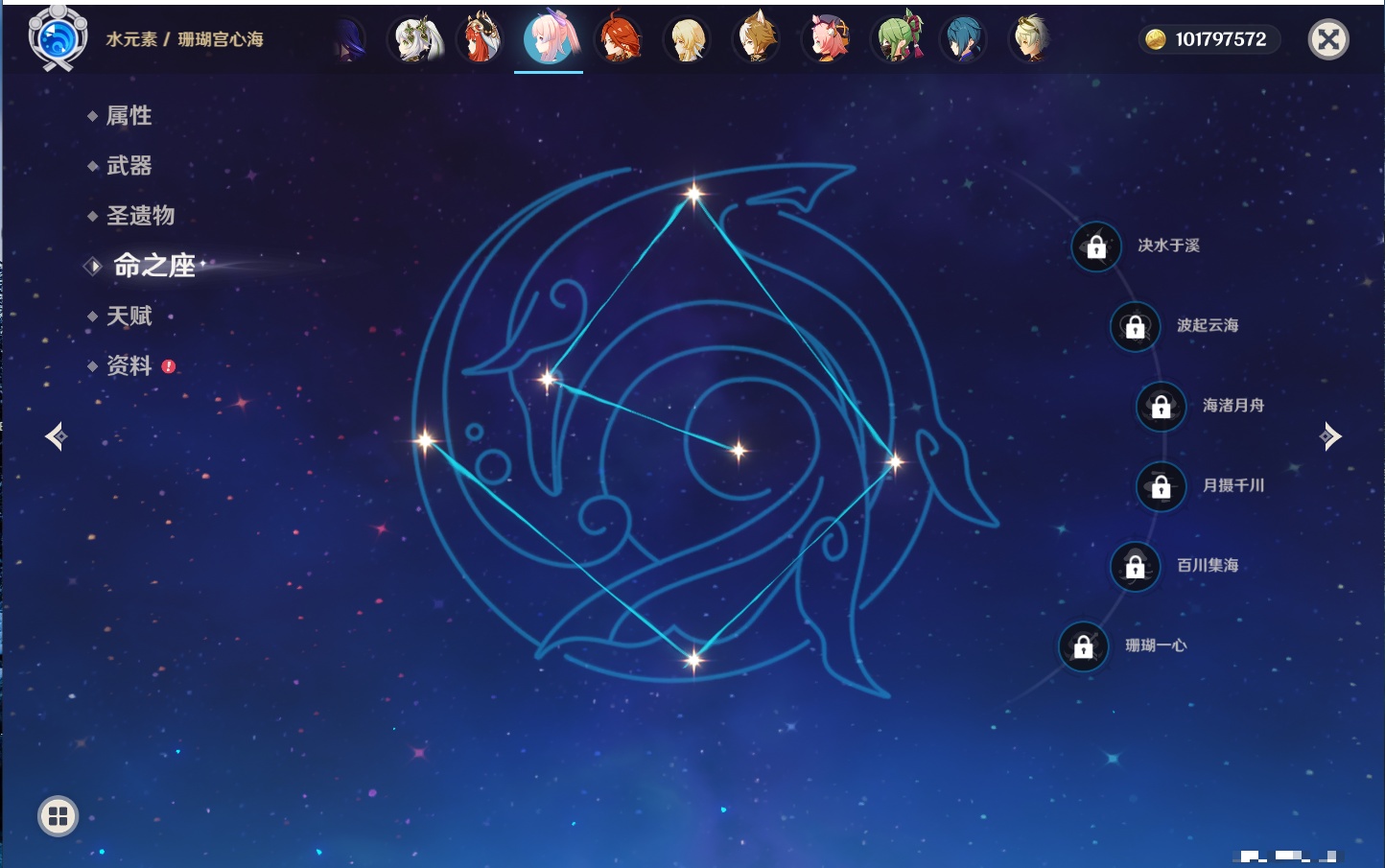The width and height of the screenshot is (1385, 868).
Task: Select the lock icon for 珊瑚一心
Action: (1083, 646)
